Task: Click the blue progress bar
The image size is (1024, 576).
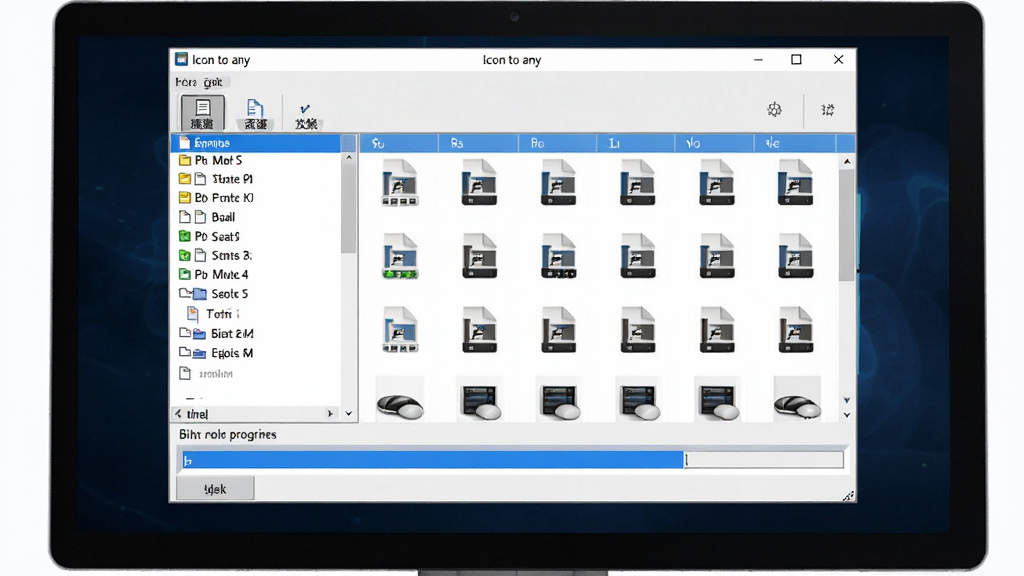Action: tap(434, 460)
